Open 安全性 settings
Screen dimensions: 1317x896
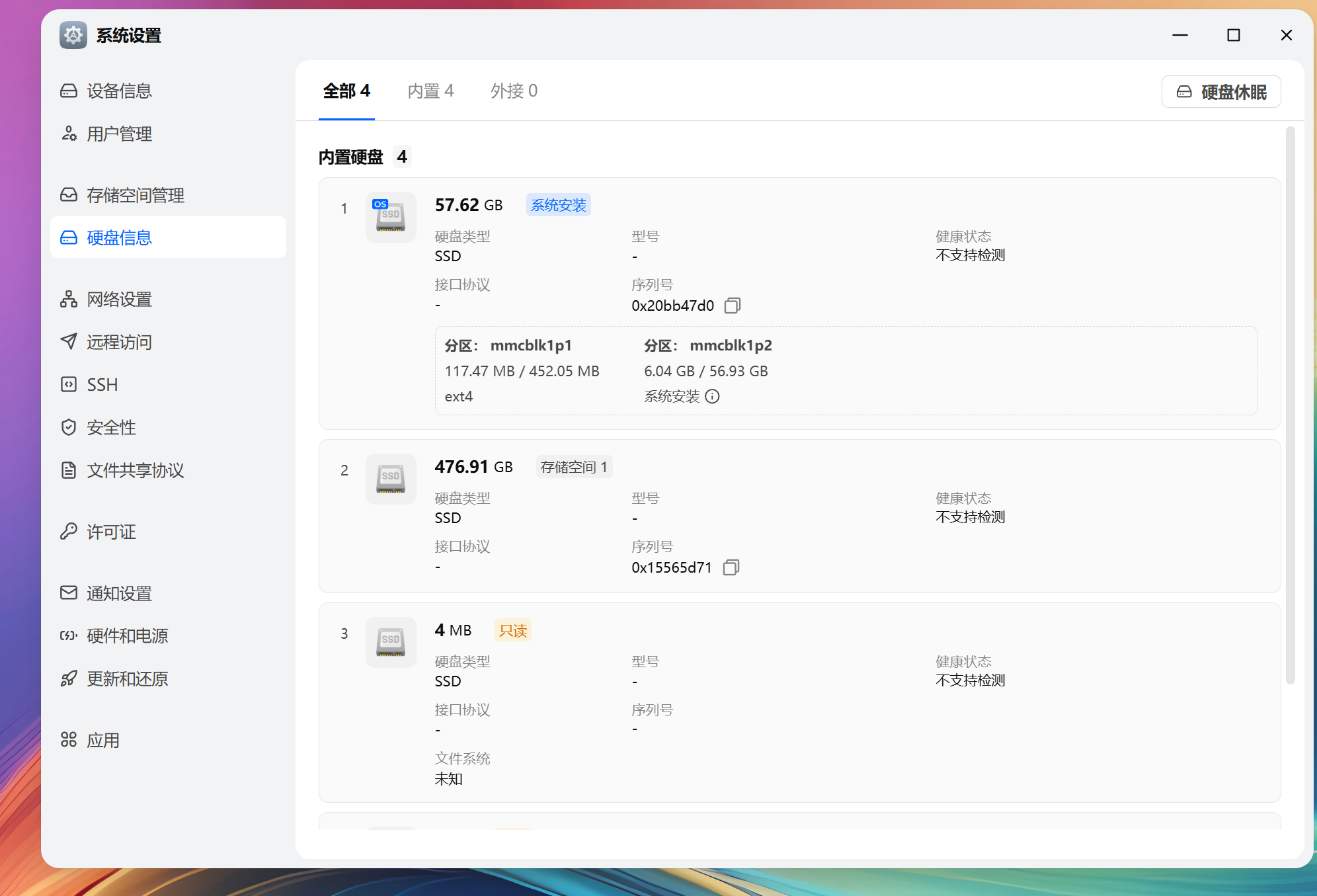click(x=110, y=427)
